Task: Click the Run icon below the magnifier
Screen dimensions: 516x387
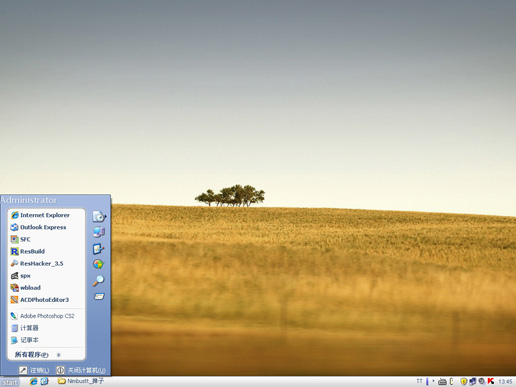Action: (99, 296)
